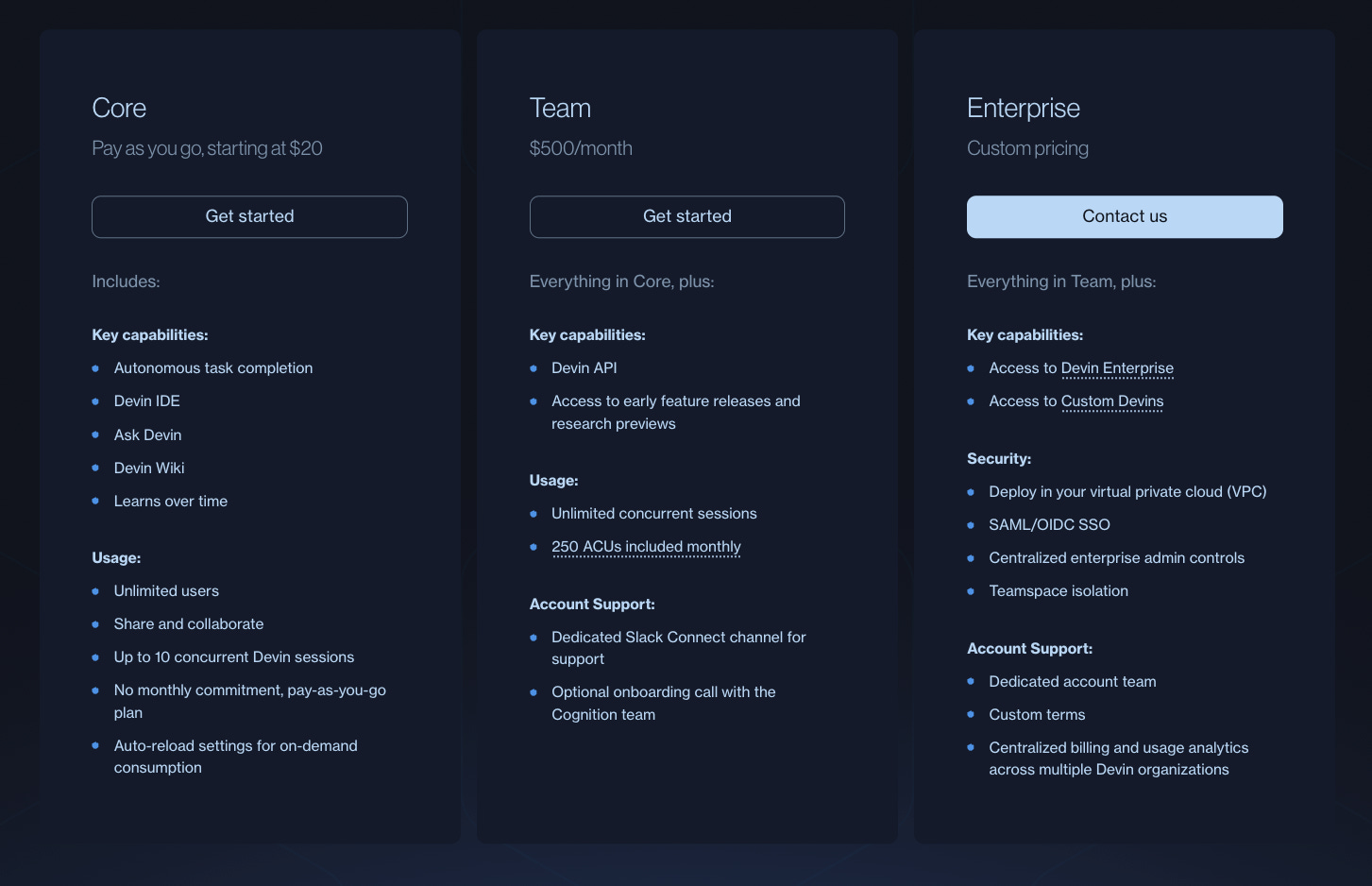Click the 'Learns over time' item
This screenshot has width=1372, height=886.
tap(171, 502)
